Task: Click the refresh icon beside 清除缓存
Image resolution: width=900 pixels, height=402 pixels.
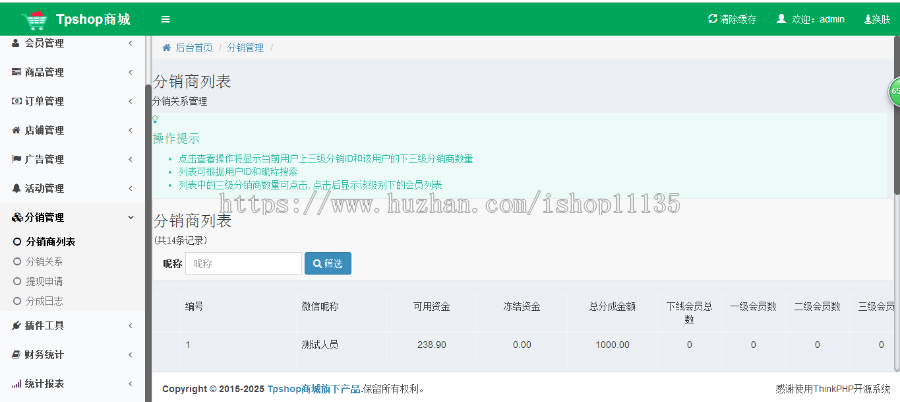Action: (713, 18)
